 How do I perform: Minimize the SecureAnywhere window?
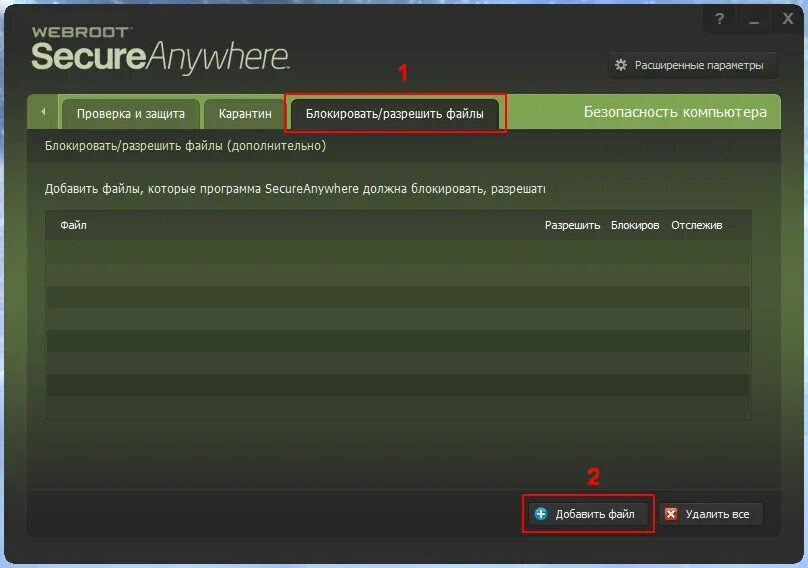754,19
